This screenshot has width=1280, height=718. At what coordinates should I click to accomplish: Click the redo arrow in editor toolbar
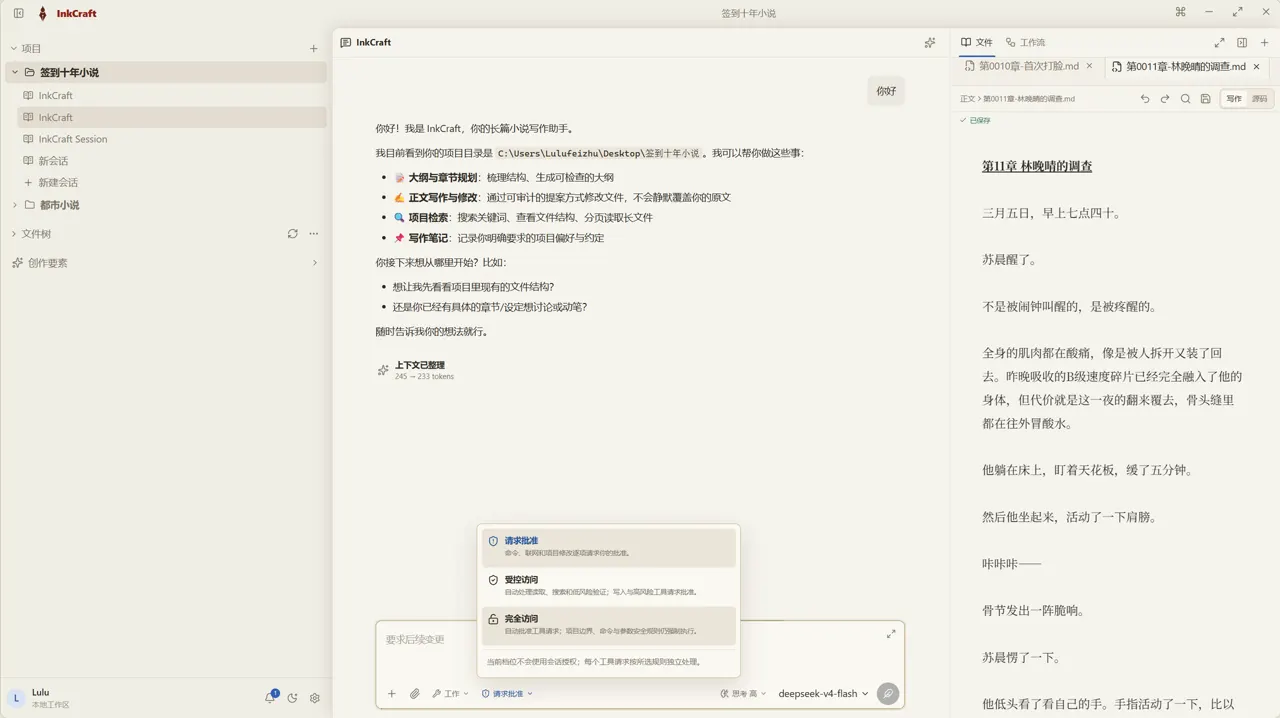1165,99
